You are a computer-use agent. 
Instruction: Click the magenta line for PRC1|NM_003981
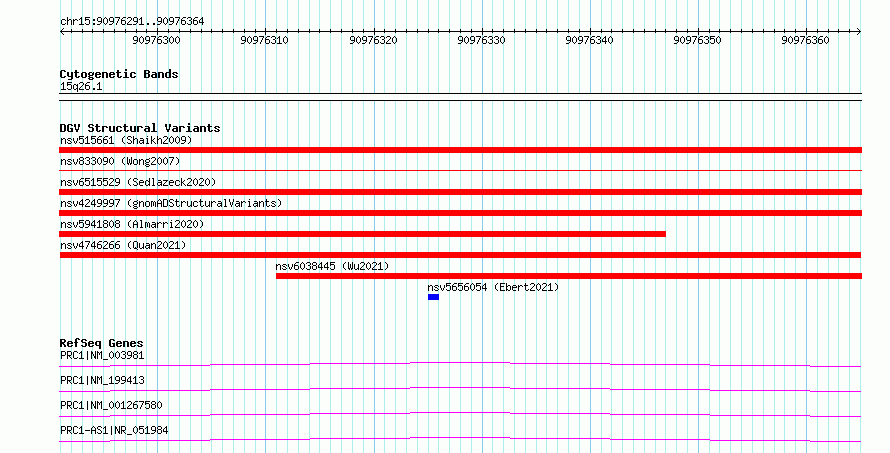click(460, 364)
